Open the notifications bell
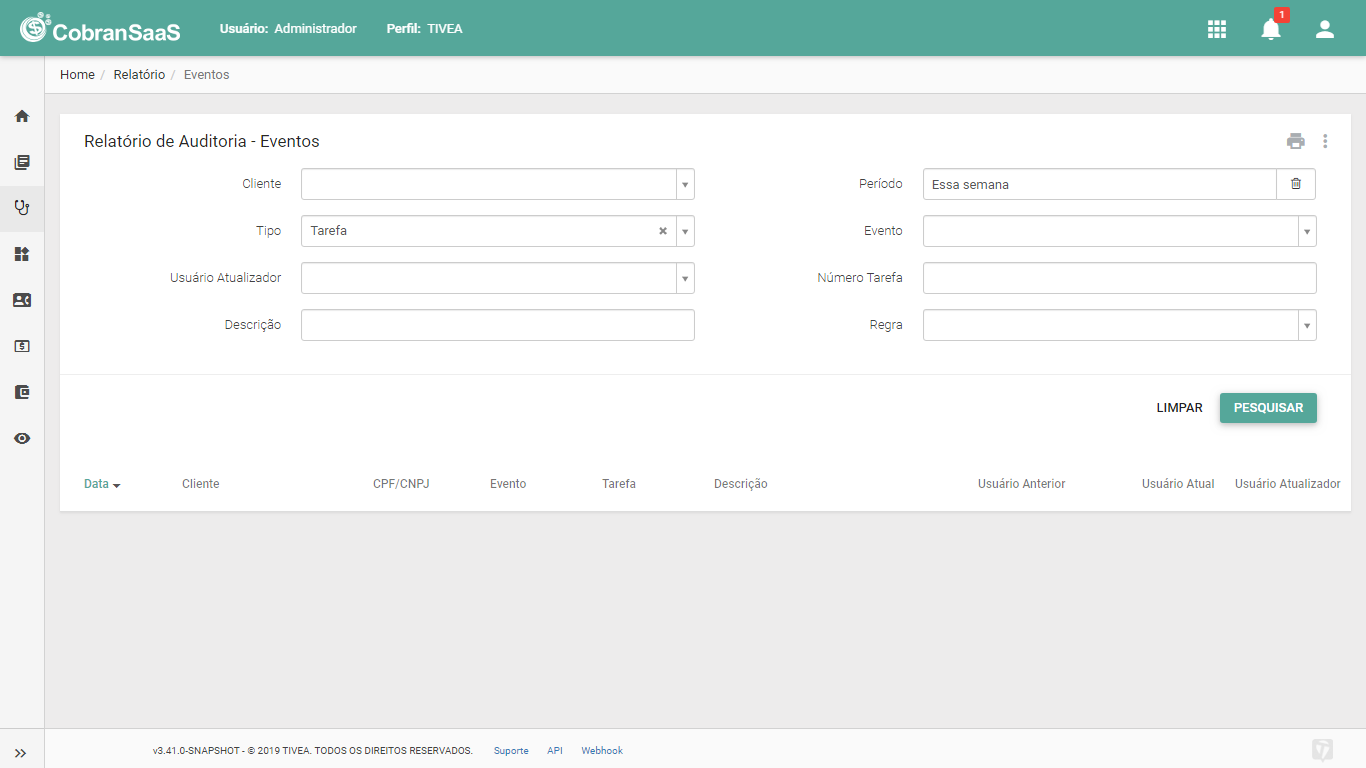Viewport: 1366px width, 768px height. (1271, 29)
